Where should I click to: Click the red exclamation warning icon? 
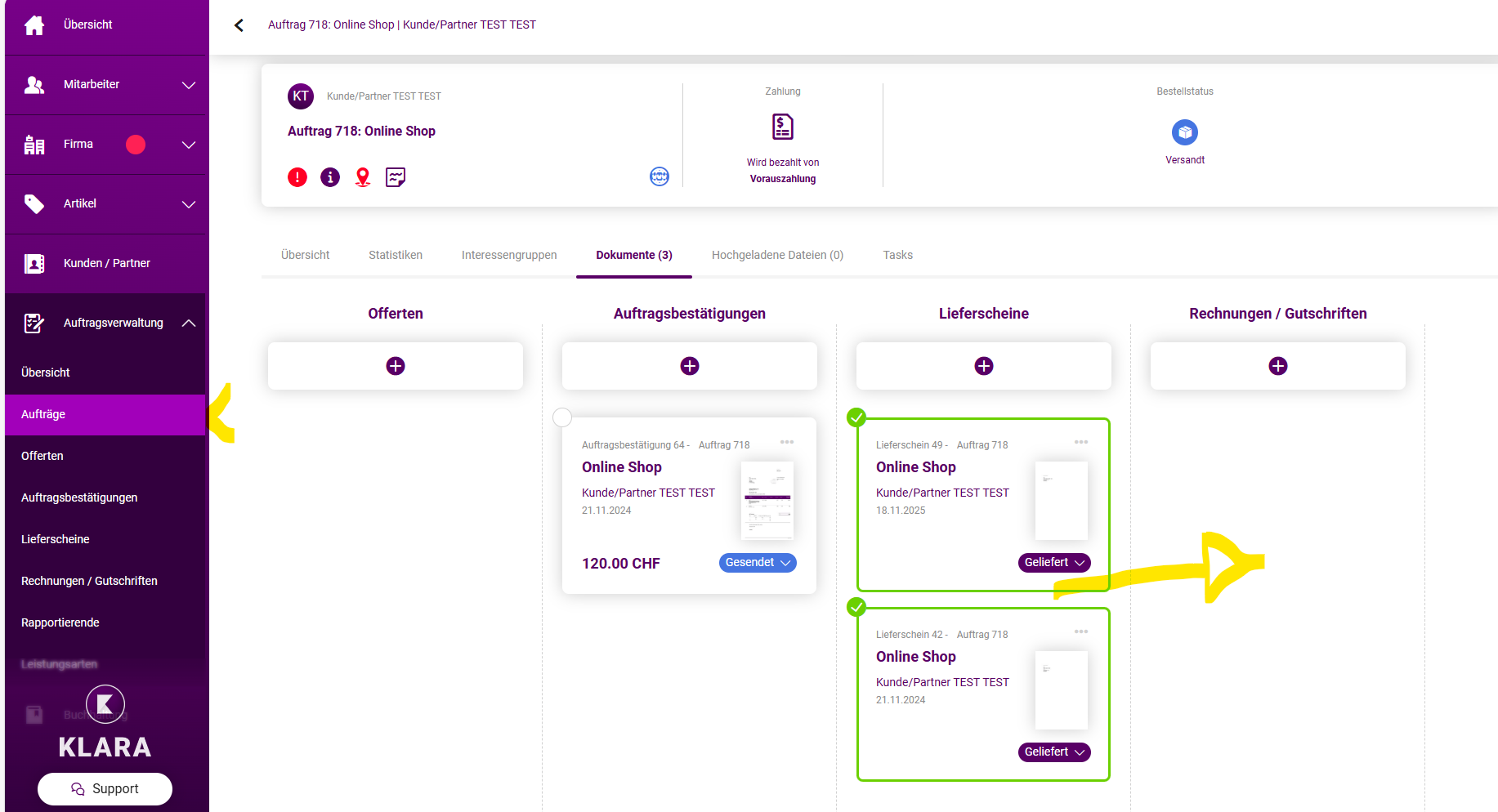click(x=297, y=177)
